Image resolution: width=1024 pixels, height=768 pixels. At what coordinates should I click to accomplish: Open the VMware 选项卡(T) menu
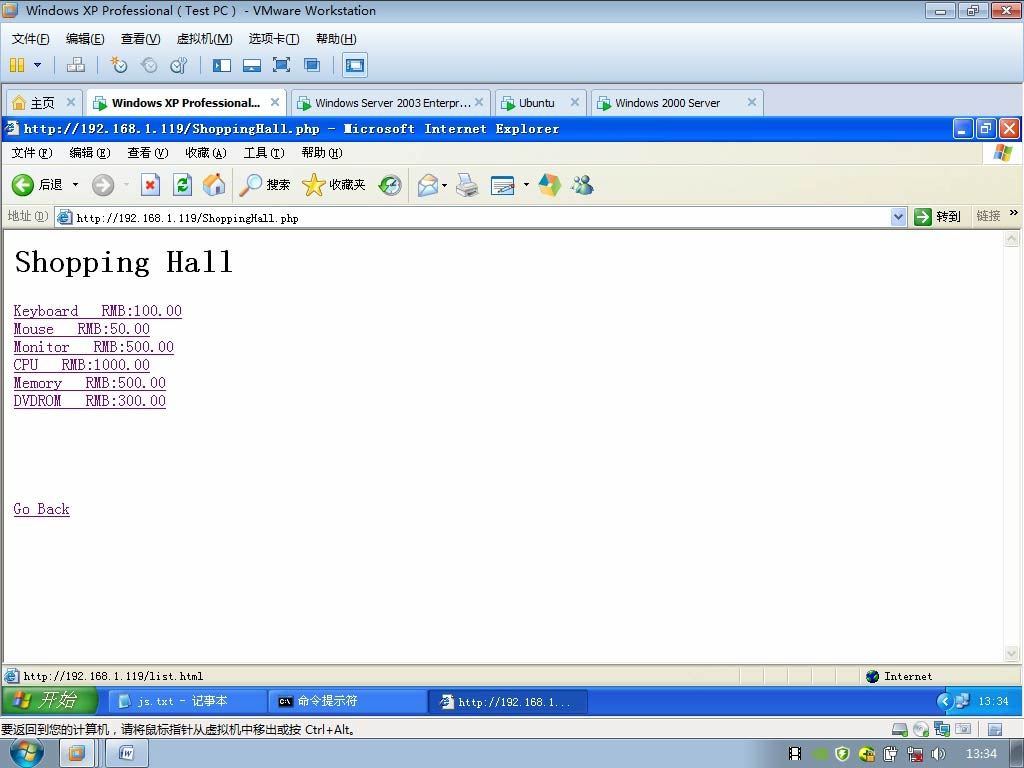pos(274,39)
